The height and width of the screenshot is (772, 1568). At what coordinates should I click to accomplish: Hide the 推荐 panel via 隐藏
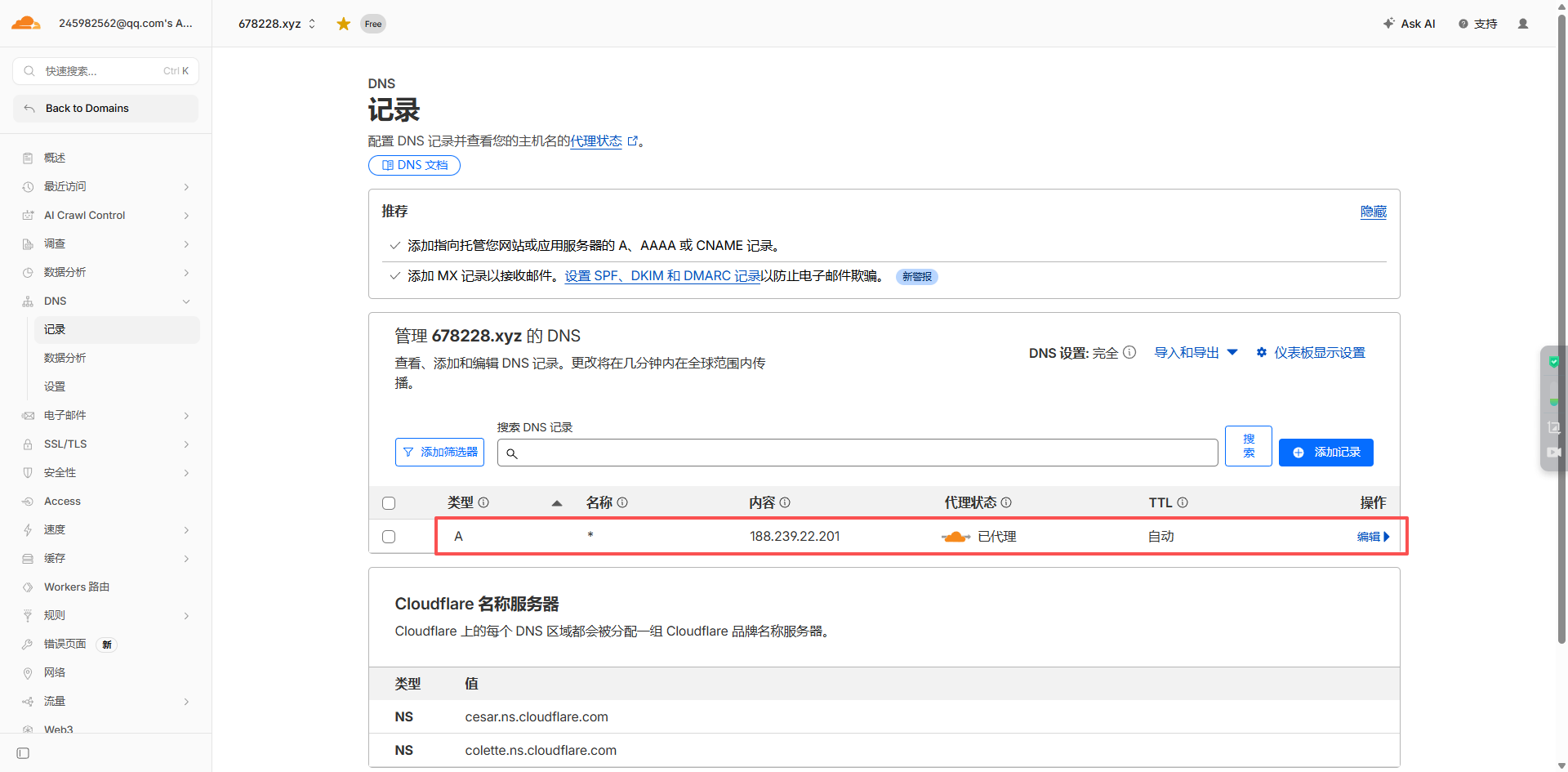tap(1373, 212)
